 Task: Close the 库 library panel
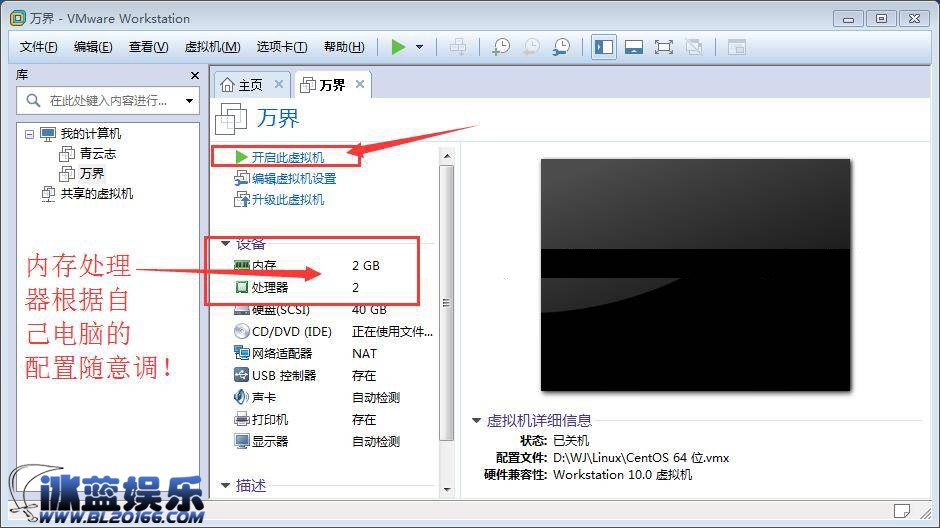pos(194,76)
